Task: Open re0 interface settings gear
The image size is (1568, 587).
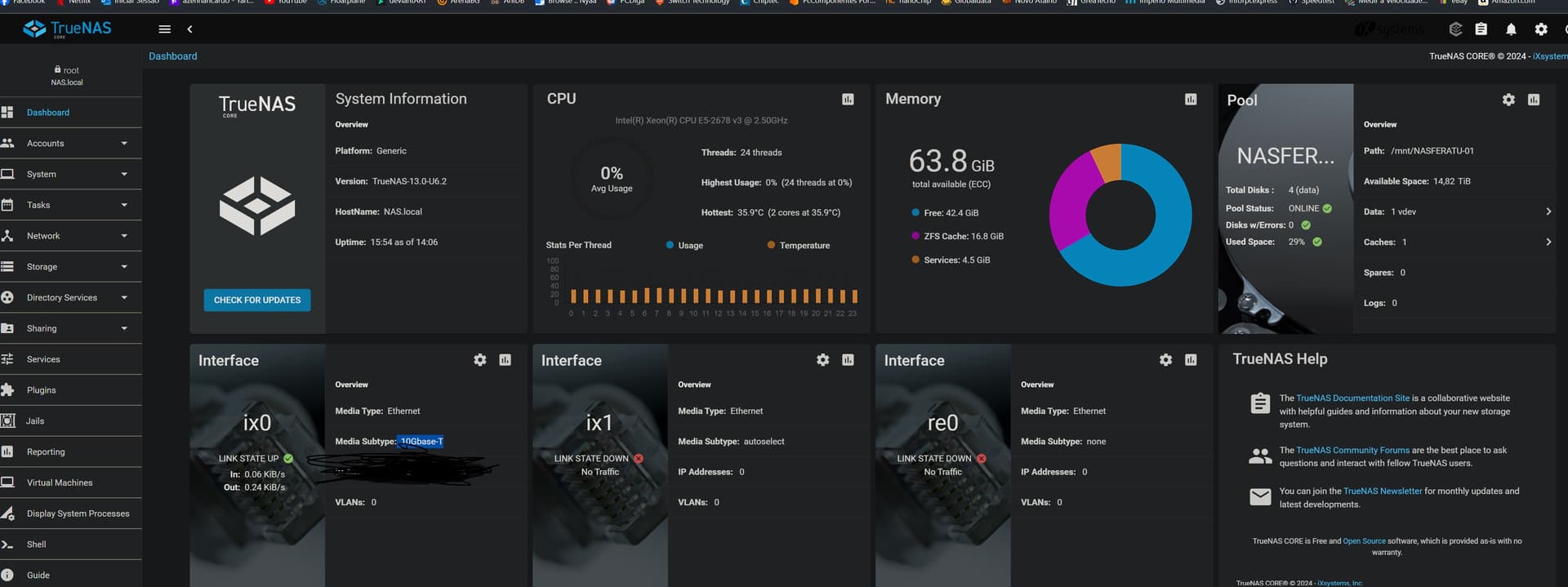Action: click(x=1166, y=359)
